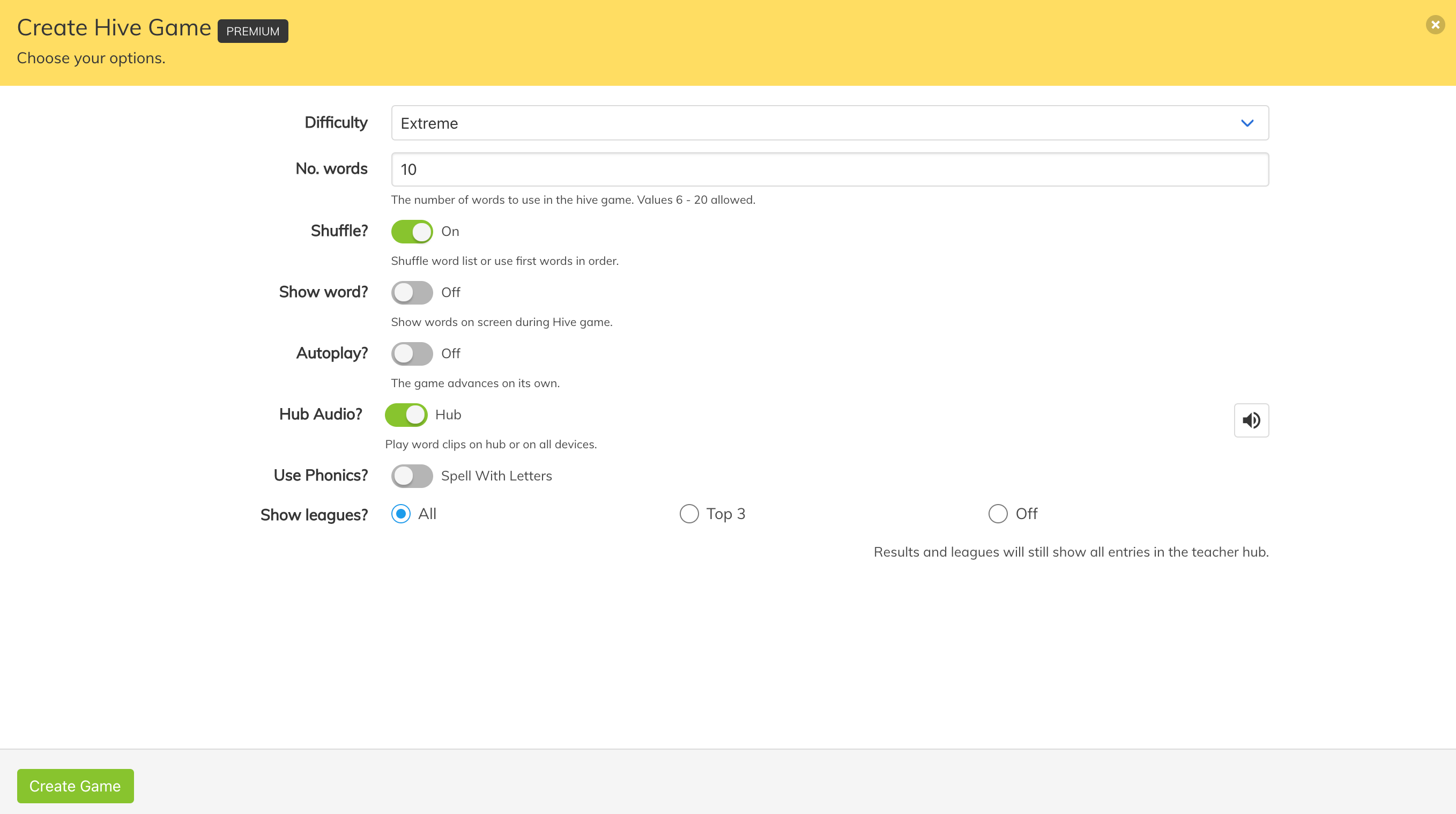Turn off the Shuffle toggle

tap(412, 231)
